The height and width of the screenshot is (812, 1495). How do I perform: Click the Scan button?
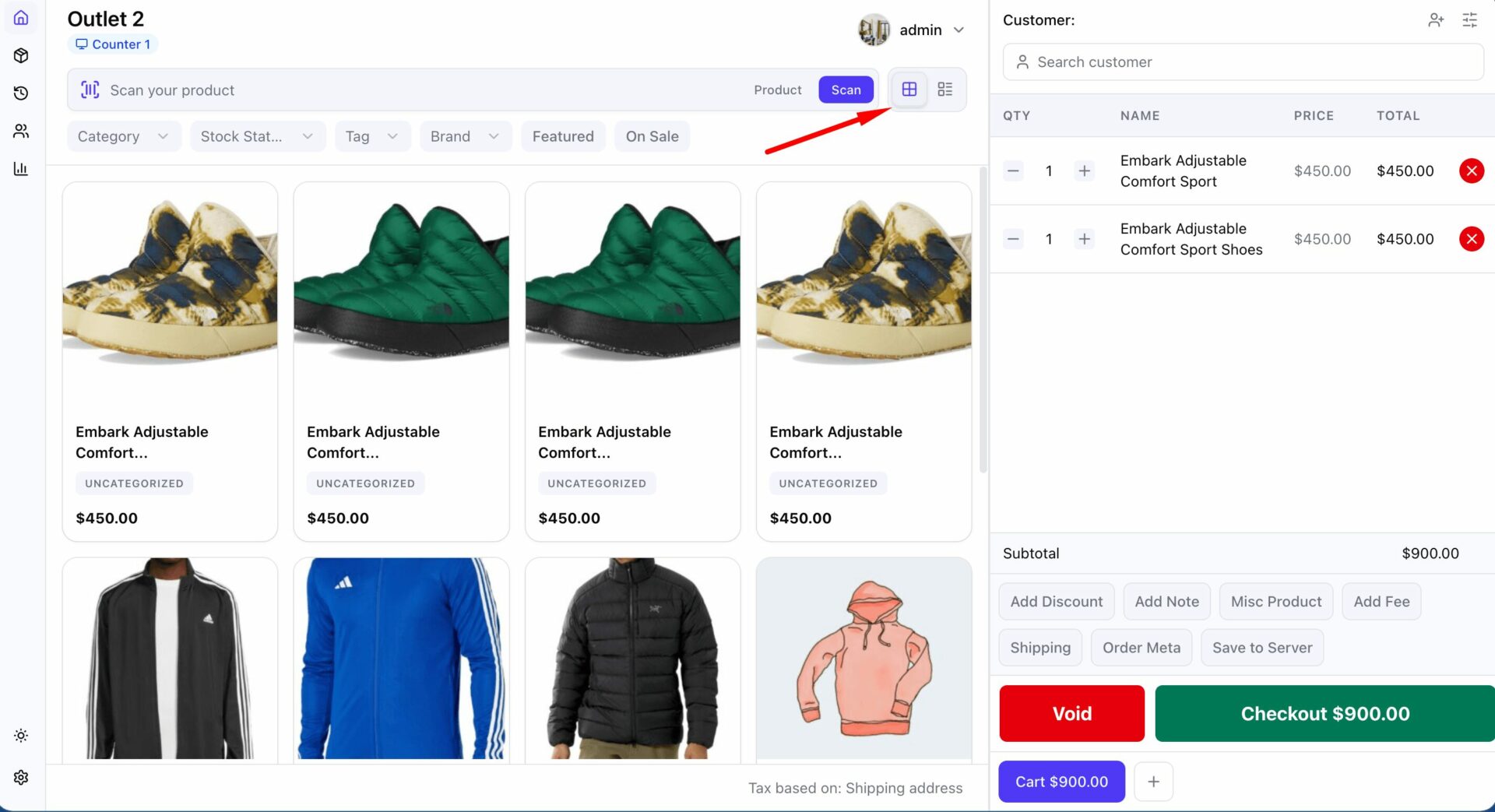tap(846, 90)
